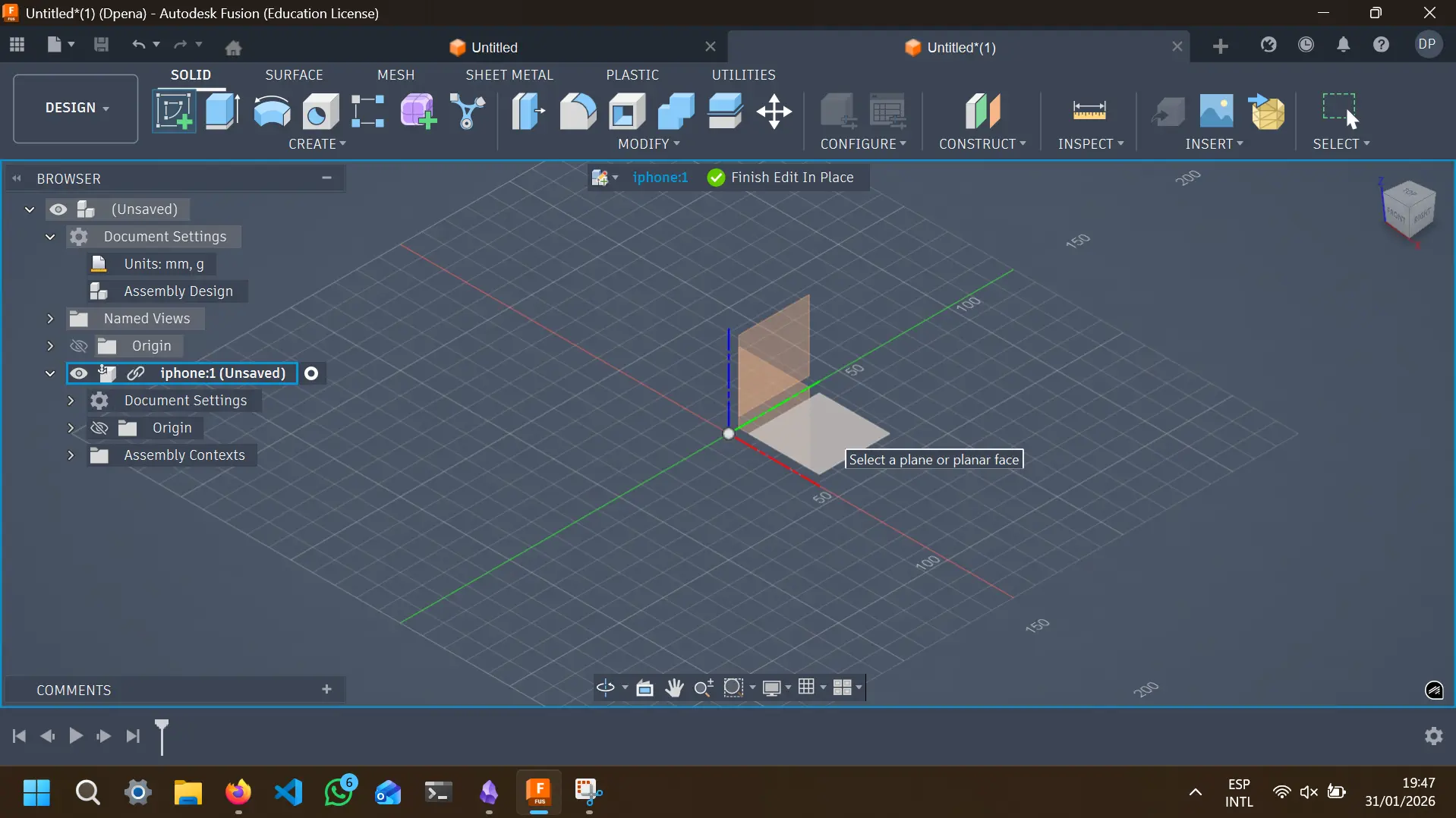This screenshot has height=818, width=1456.
Task: Click the iphone:1 breadcrumb link
Action: [x=660, y=178]
